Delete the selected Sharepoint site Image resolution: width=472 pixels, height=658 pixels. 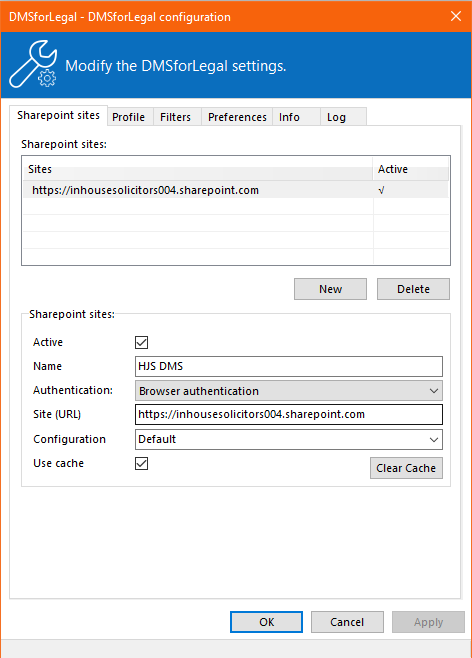pos(413,289)
